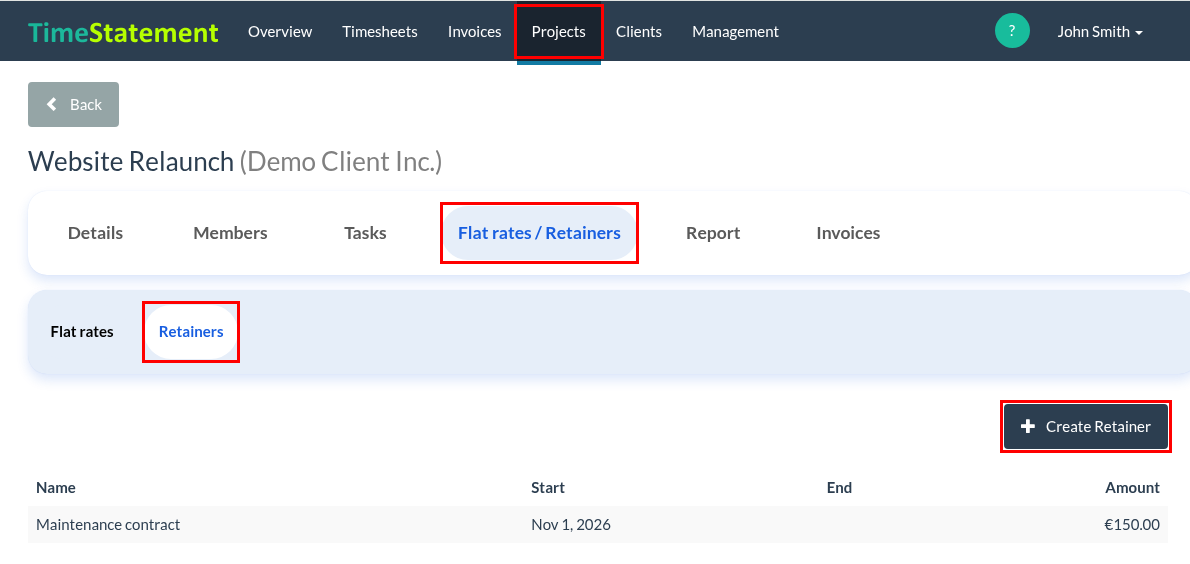Viewport: 1190px width, 564px height.
Task: Select the Retainers sub-tab
Action: coord(191,332)
